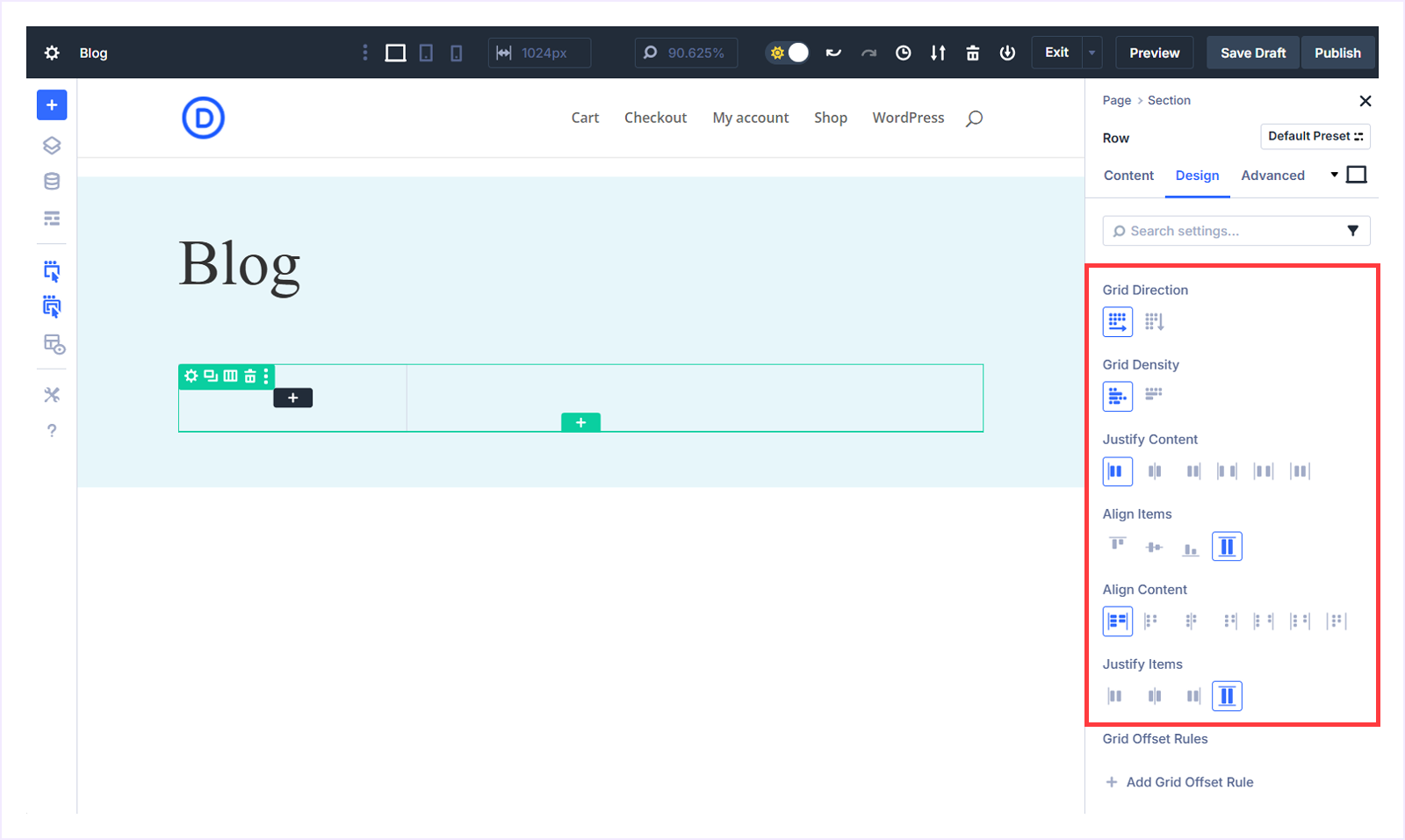Click the site search magnifier icon

(x=974, y=118)
